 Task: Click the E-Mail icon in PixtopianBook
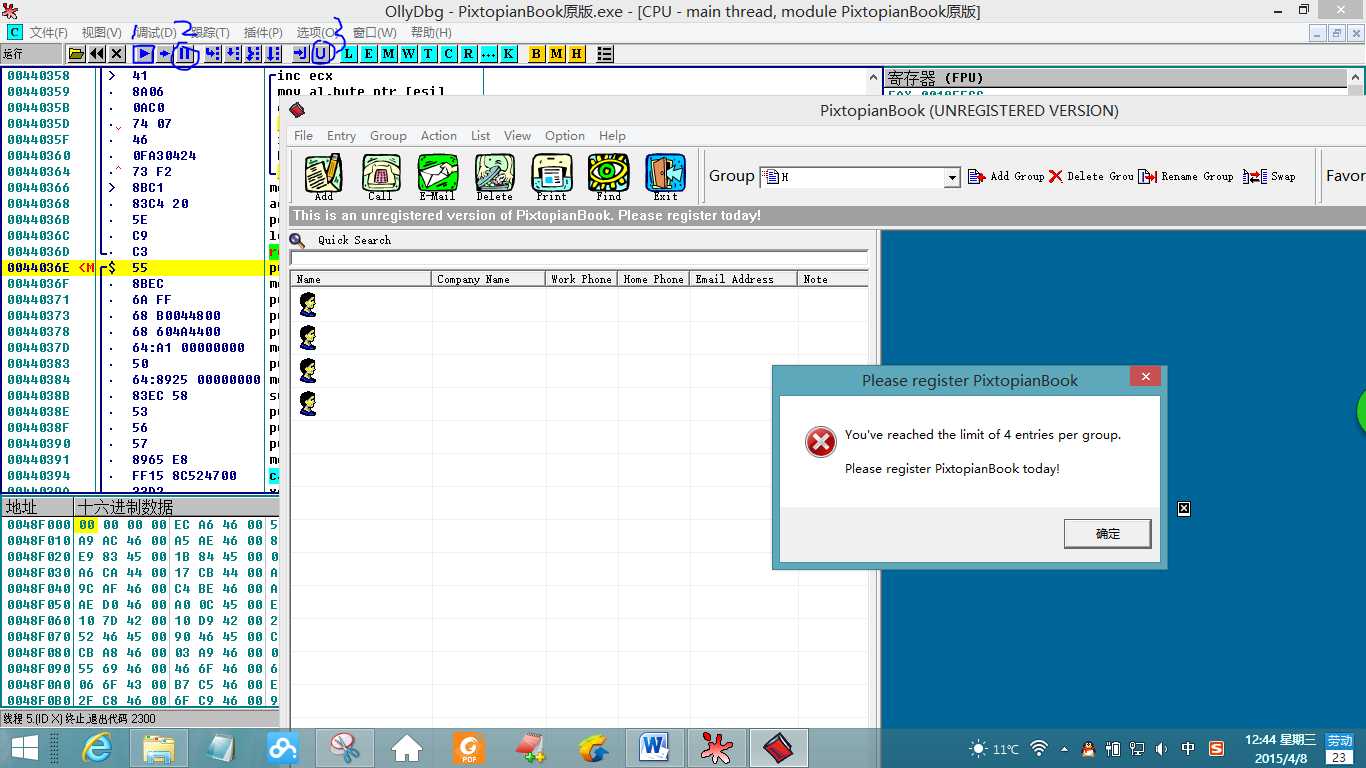point(437,177)
